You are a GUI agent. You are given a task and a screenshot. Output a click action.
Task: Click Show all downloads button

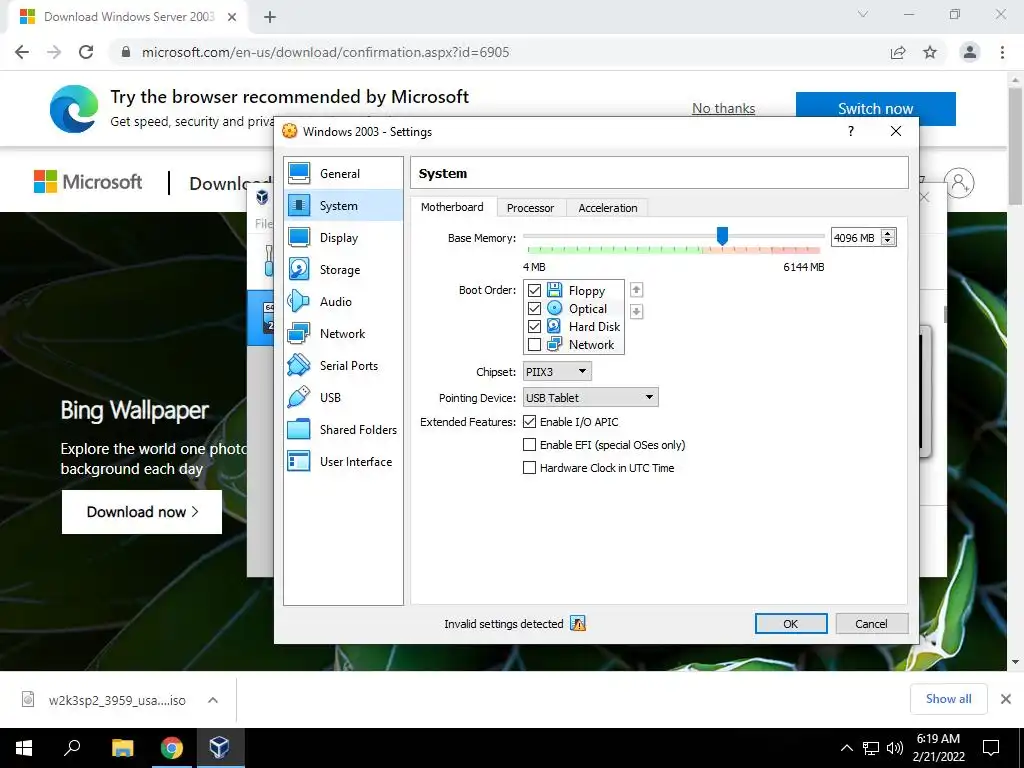coord(948,699)
